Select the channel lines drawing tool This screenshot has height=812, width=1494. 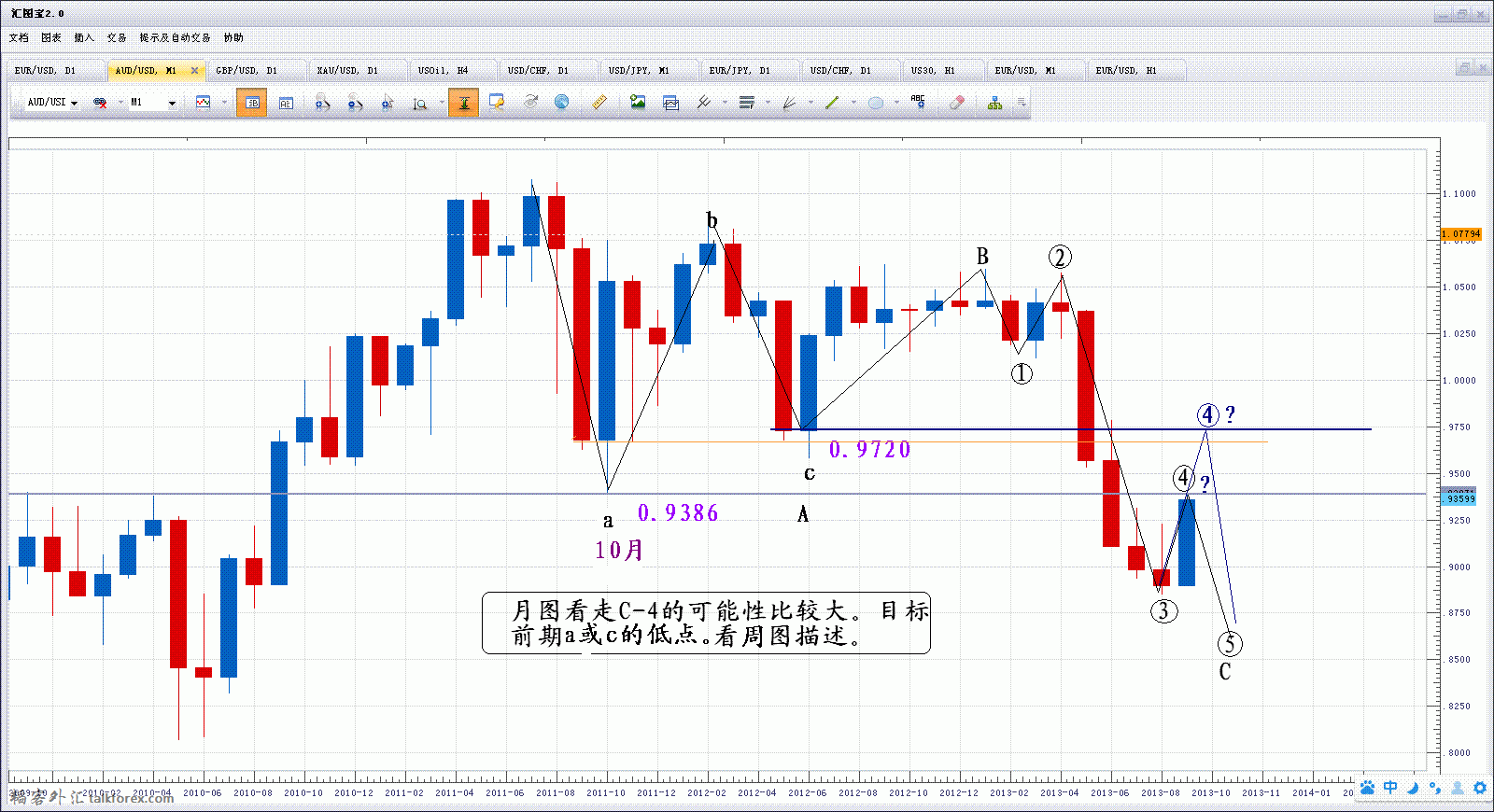click(704, 102)
